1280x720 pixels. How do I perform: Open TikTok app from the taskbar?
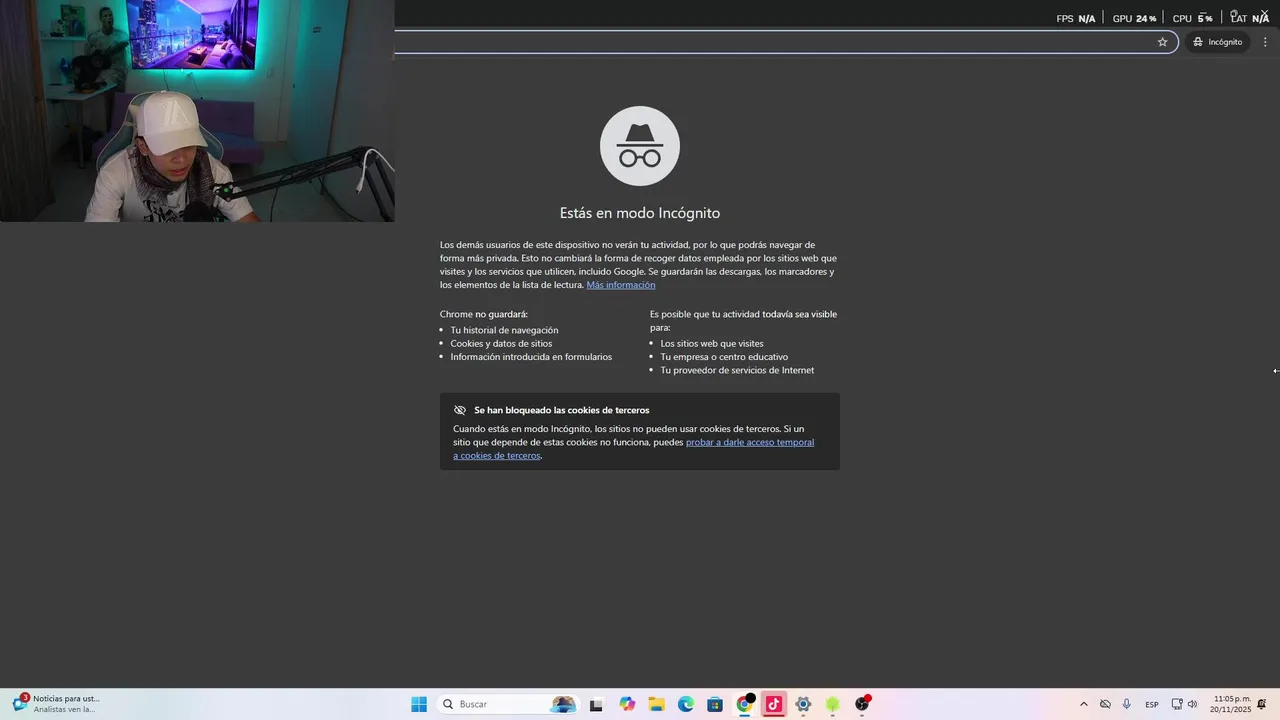tap(773, 704)
